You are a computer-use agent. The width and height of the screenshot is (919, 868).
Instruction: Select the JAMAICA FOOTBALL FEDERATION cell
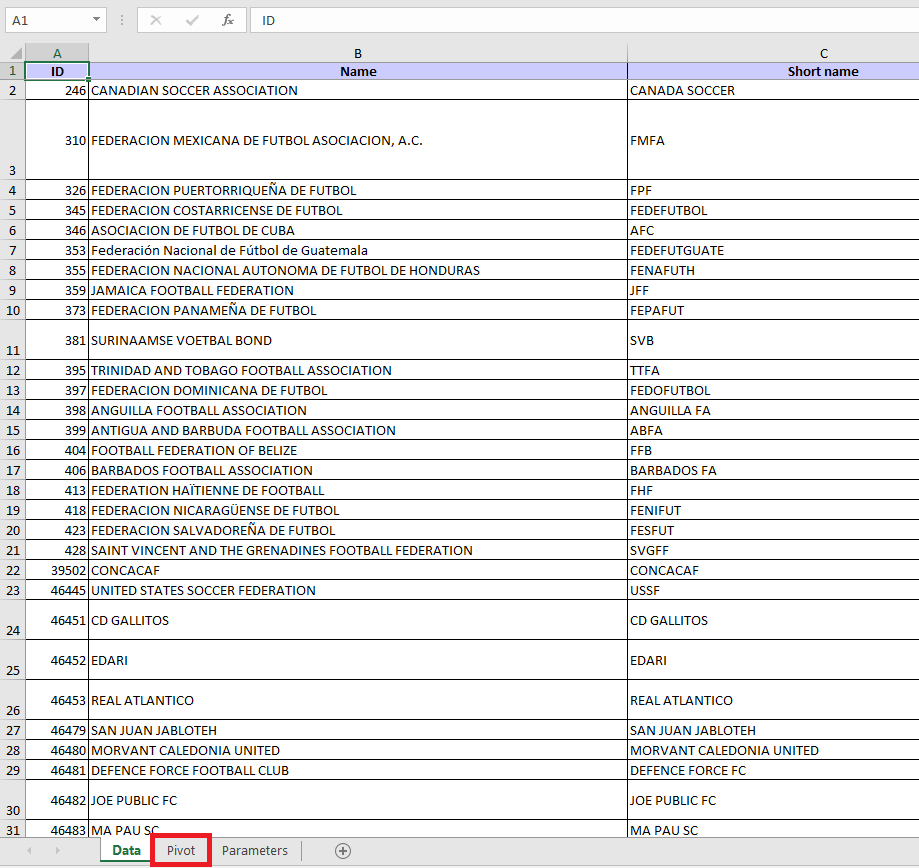coord(358,290)
